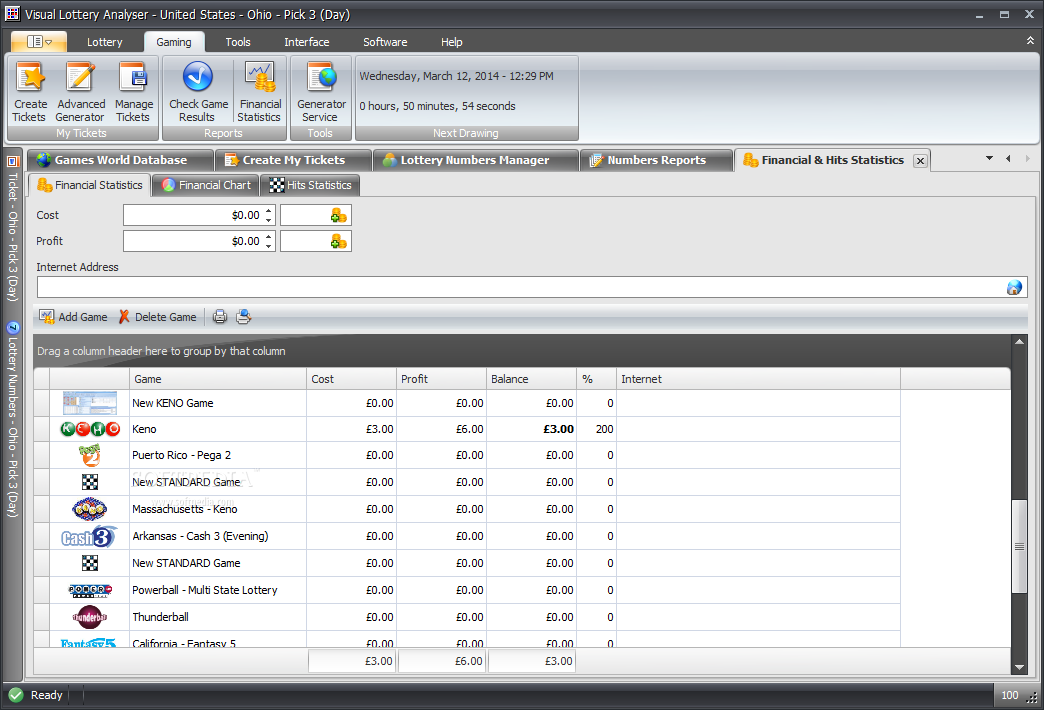
Task: Select the New KENO Game thumbnail
Action: [x=90, y=403]
